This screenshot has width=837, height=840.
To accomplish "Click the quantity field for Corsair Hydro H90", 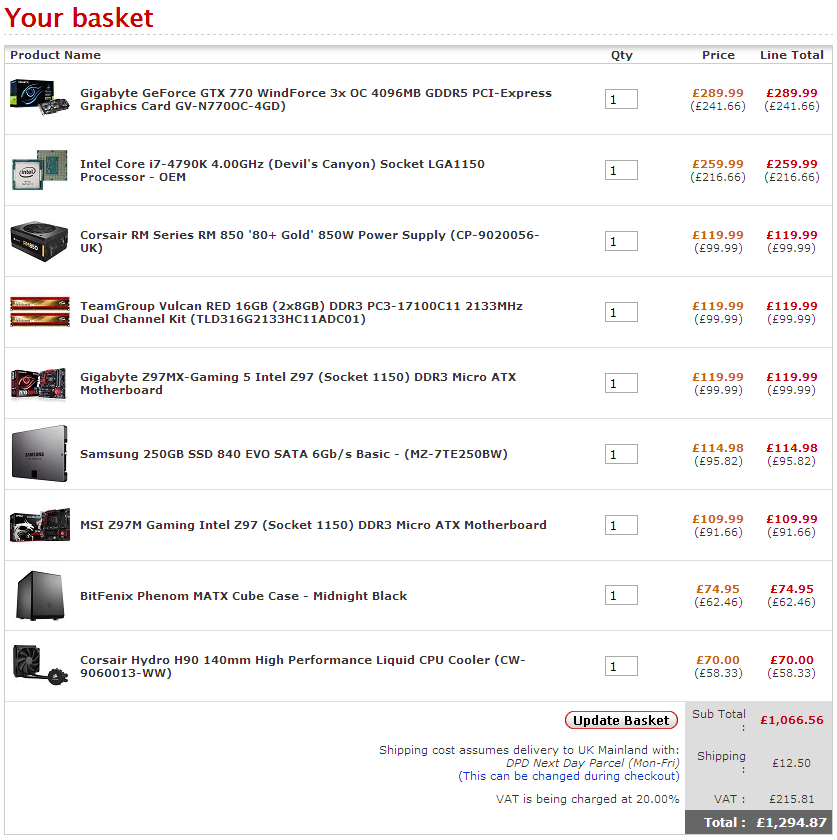I will 621,666.
